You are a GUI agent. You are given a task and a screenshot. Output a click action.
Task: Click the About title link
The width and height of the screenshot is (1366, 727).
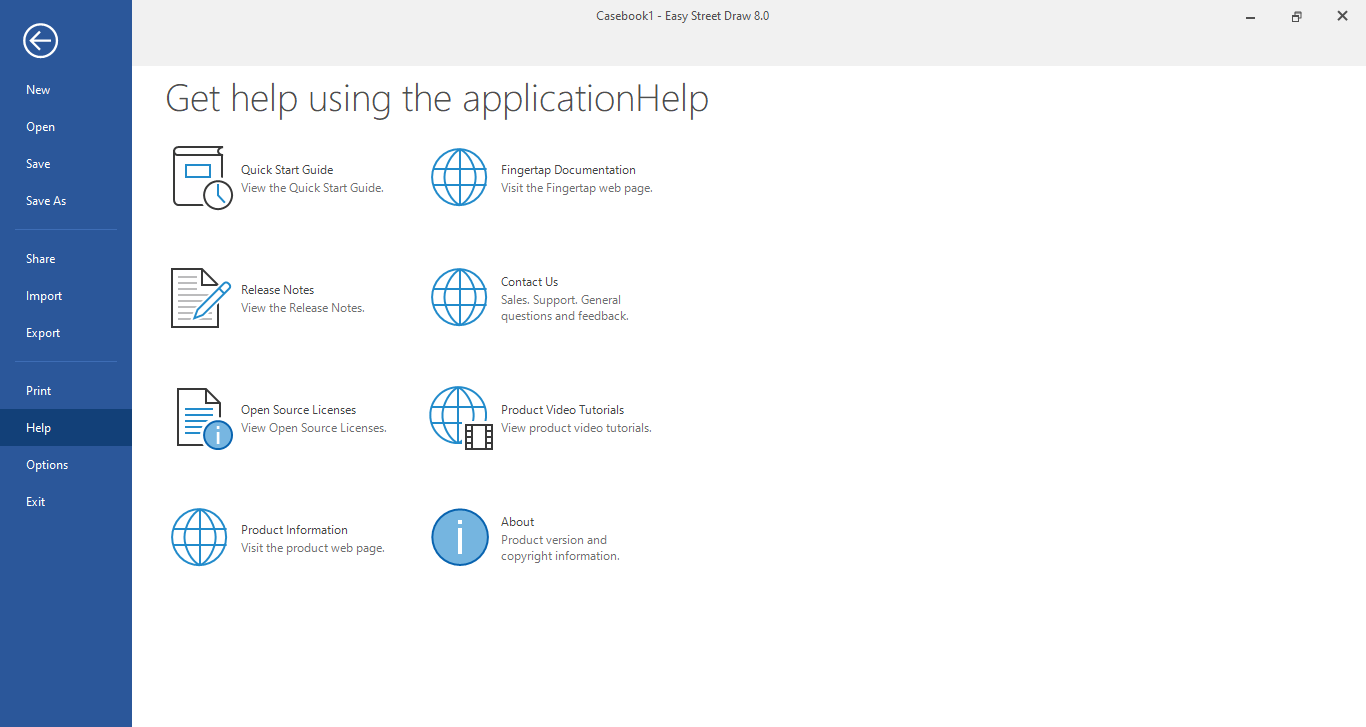517,522
